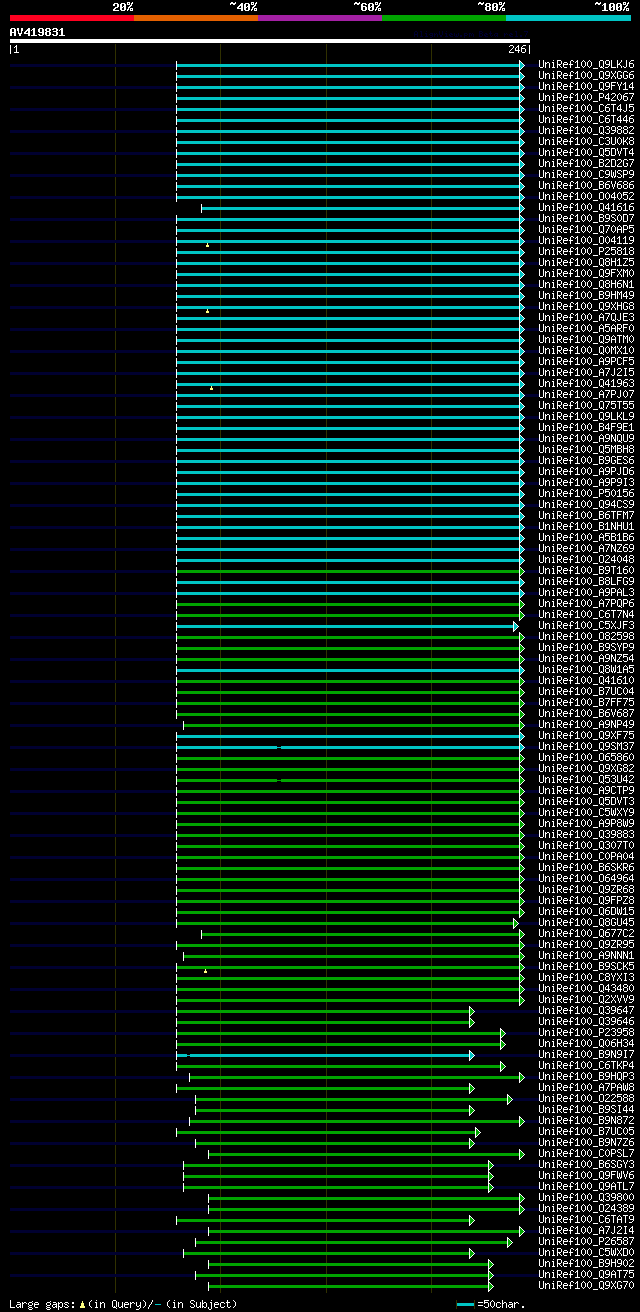Open hit UniRef100_C6T4J5

tap(586, 108)
